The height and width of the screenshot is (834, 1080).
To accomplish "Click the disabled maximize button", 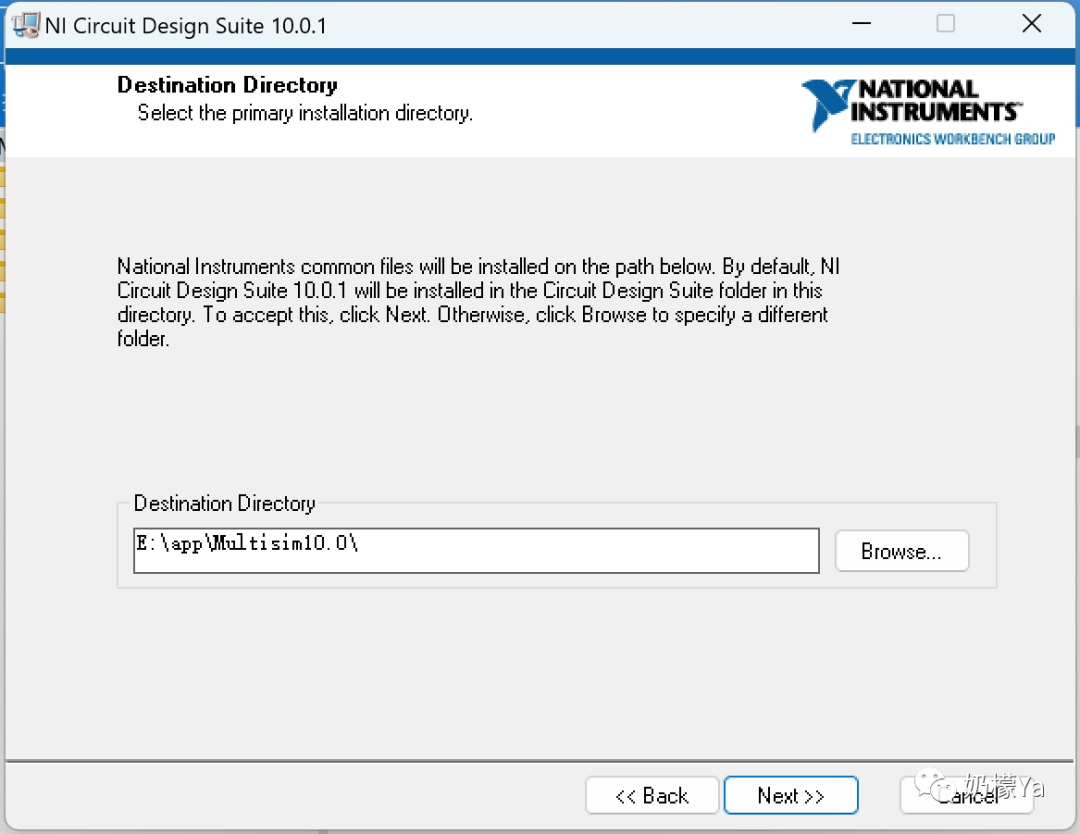I will [946, 24].
